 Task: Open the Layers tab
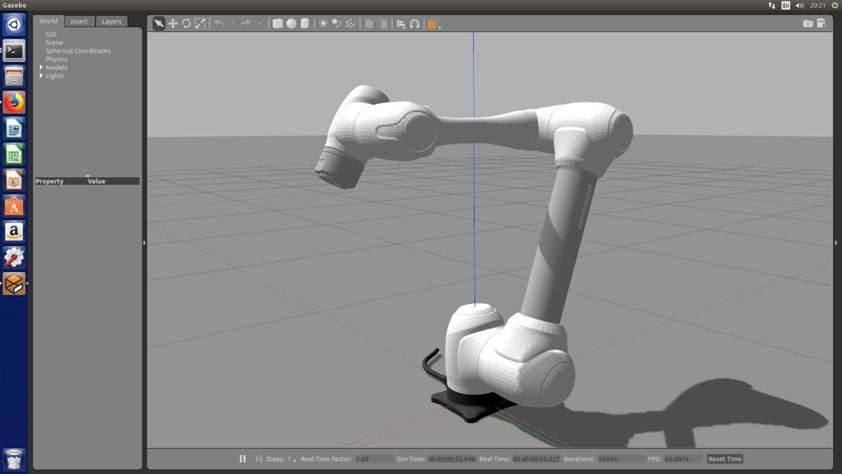pyautogui.click(x=111, y=21)
